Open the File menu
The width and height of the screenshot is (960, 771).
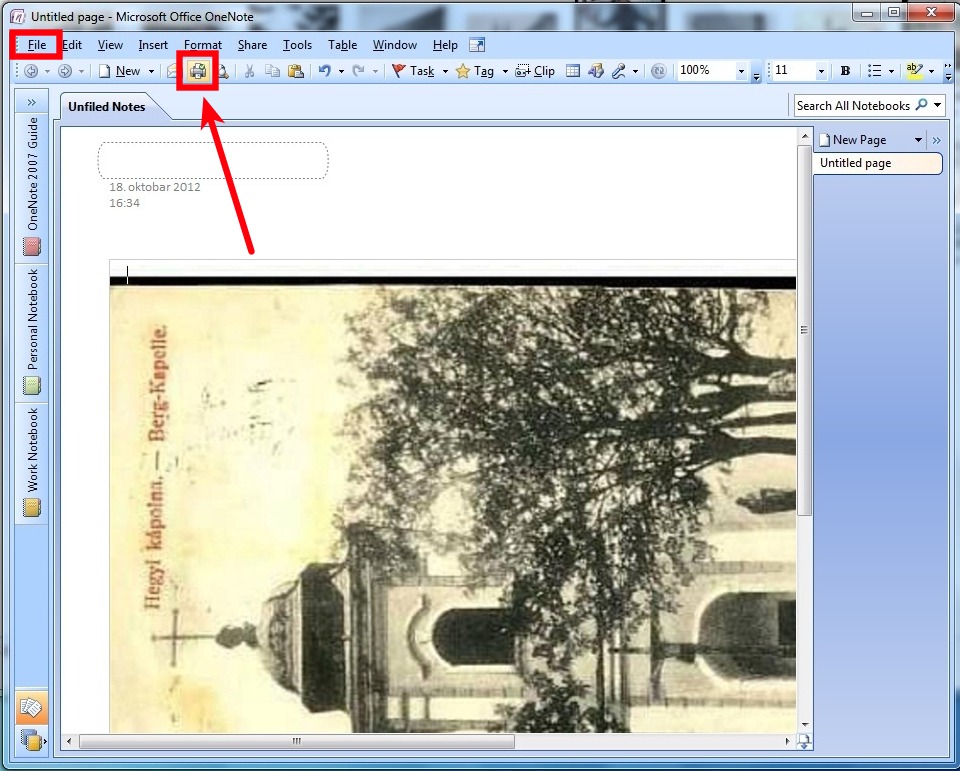(x=37, y=45)
